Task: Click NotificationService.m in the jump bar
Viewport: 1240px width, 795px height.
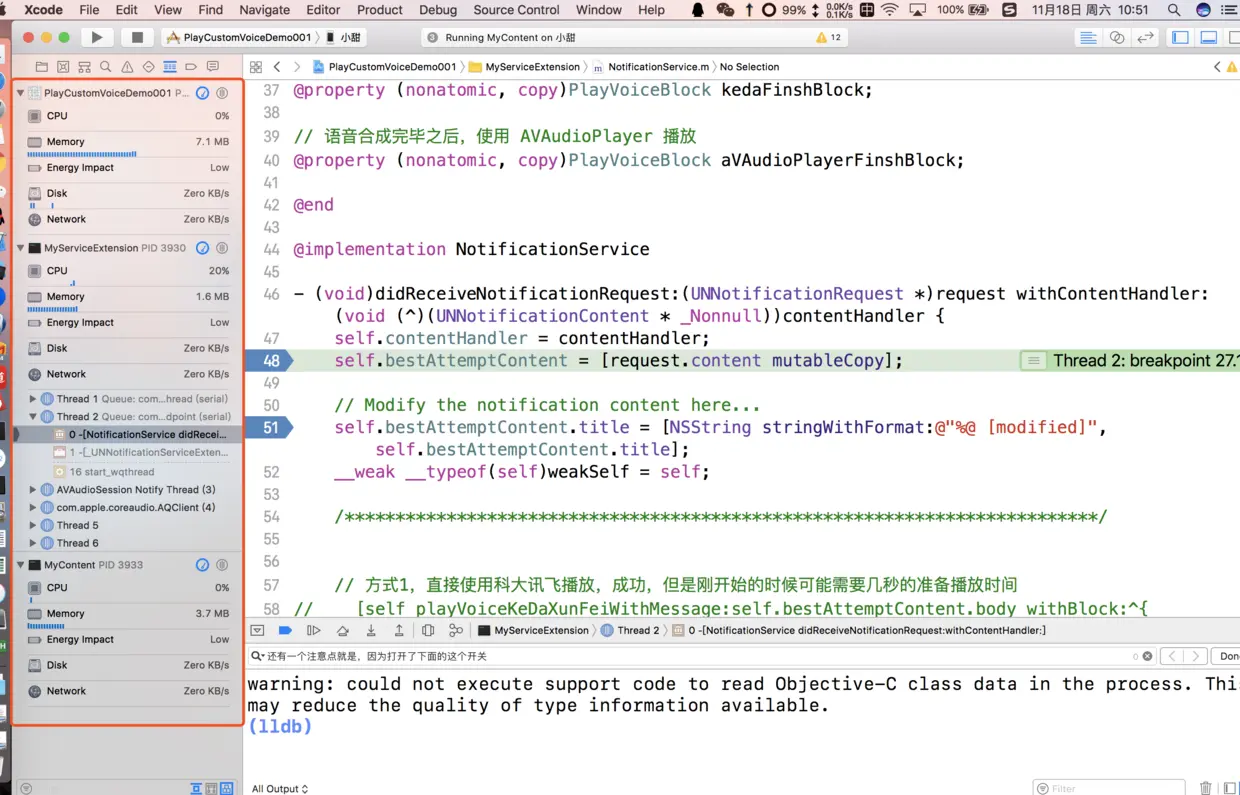Action: [651, 67]
